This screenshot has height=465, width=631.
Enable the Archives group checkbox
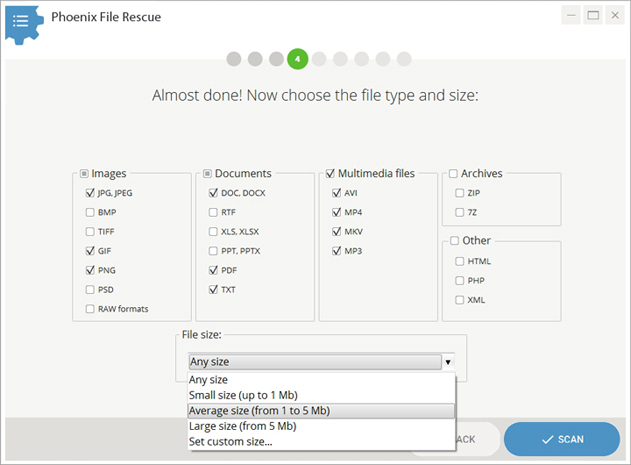[454, 174]
